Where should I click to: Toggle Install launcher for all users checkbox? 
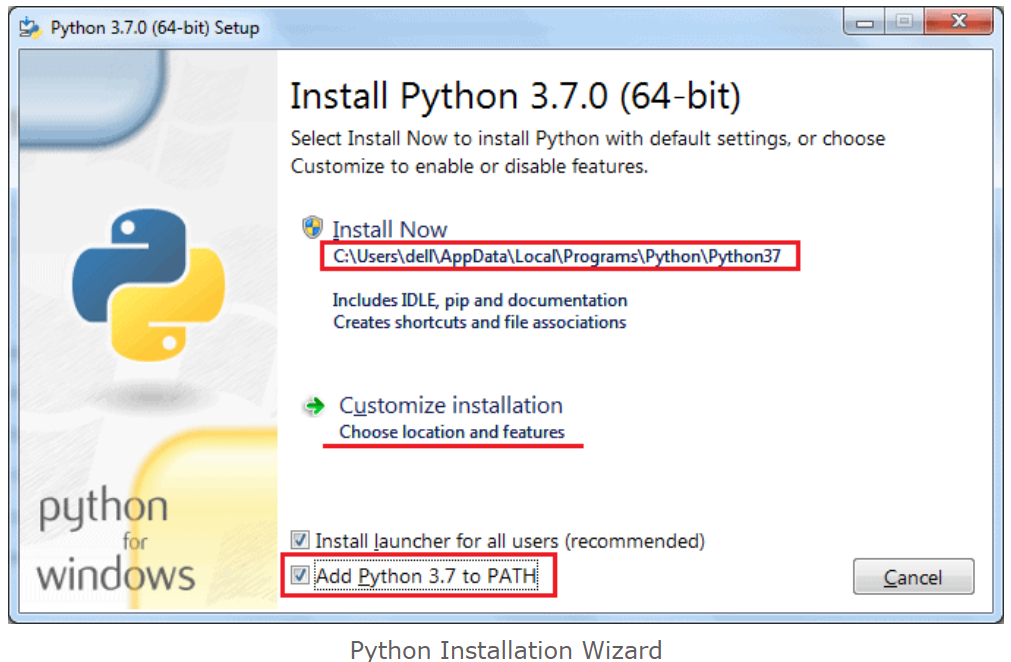(x=300, y=540)
